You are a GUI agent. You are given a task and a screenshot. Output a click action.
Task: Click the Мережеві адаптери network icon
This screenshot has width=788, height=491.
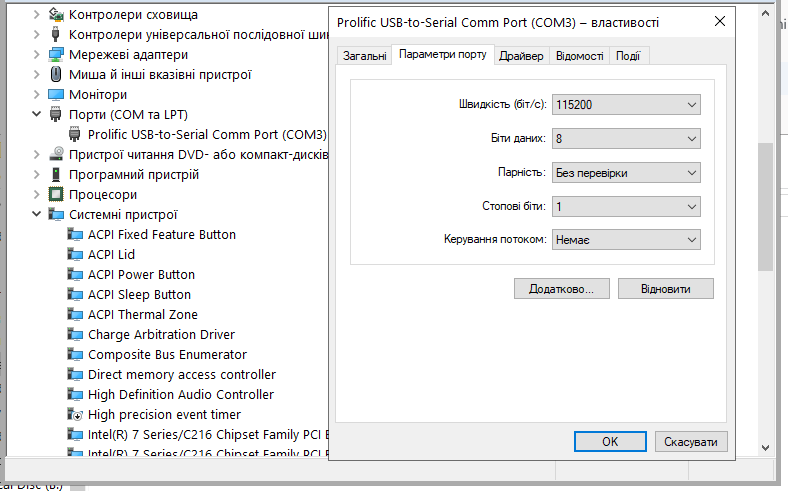(x=56, y=54)
